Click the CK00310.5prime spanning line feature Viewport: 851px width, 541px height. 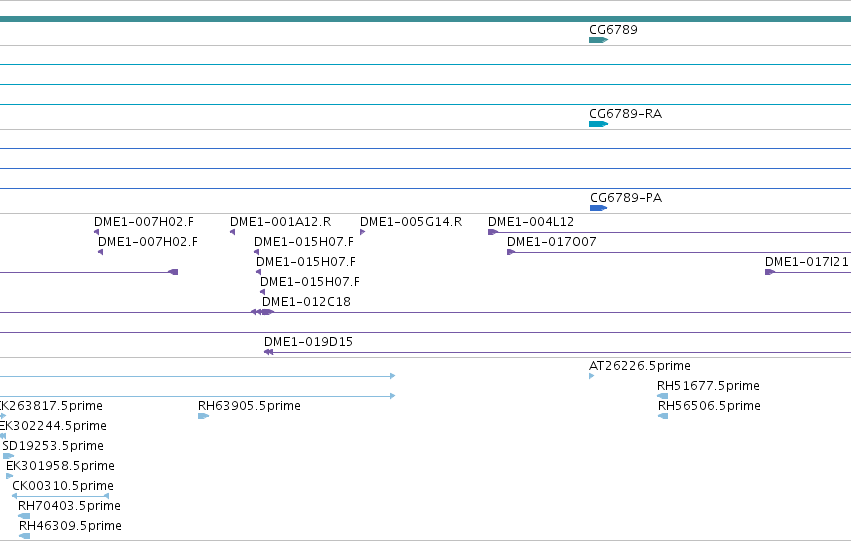click(60, 496)
